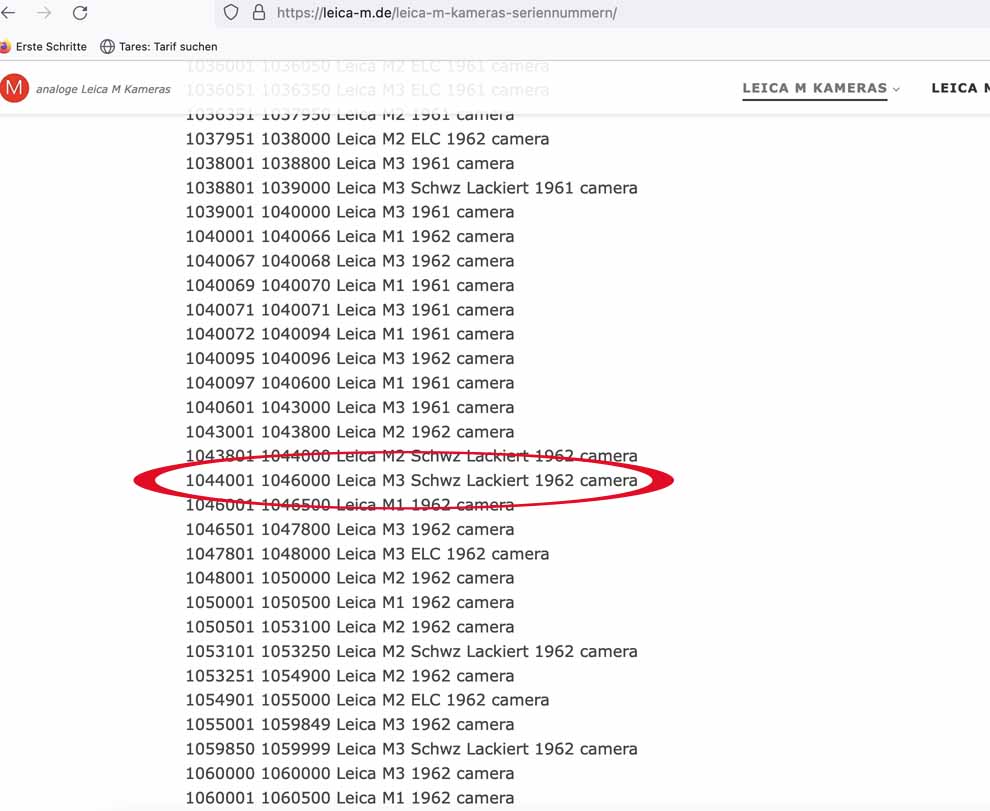Click row 1053101 1053250 Leica M2 Schwz Lackiert
The width and height of the screenshot is (990, 811).
tap(412, 651)
